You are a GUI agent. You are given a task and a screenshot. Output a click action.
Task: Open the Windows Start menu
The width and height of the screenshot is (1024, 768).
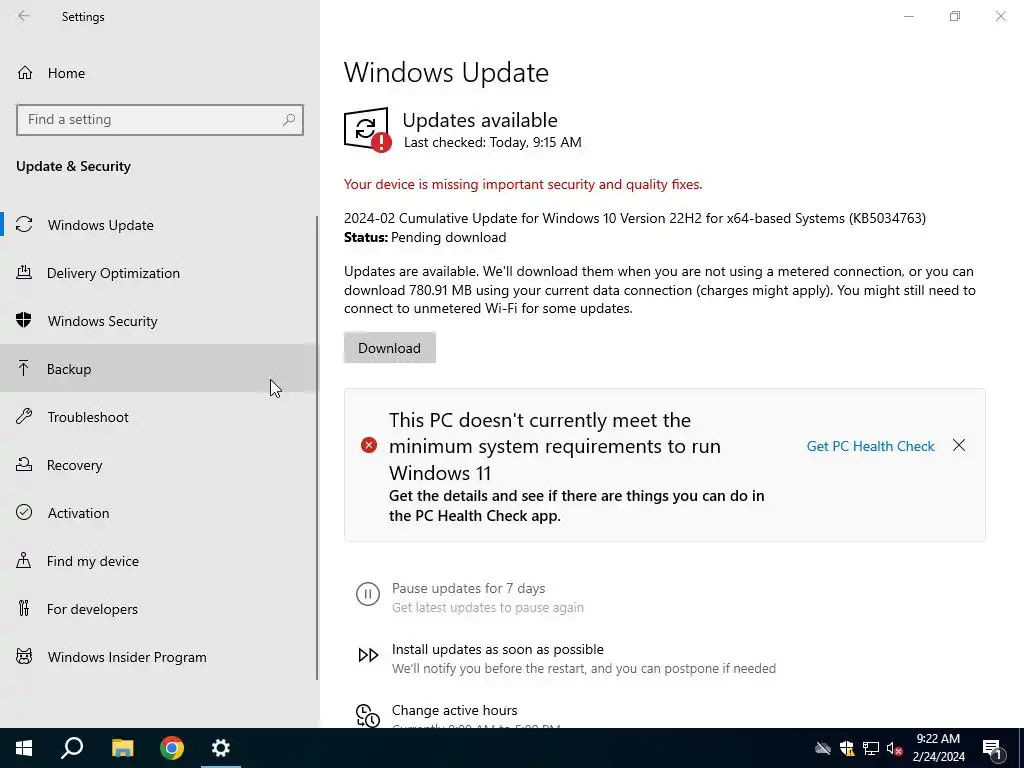click(x=24, y=748)
